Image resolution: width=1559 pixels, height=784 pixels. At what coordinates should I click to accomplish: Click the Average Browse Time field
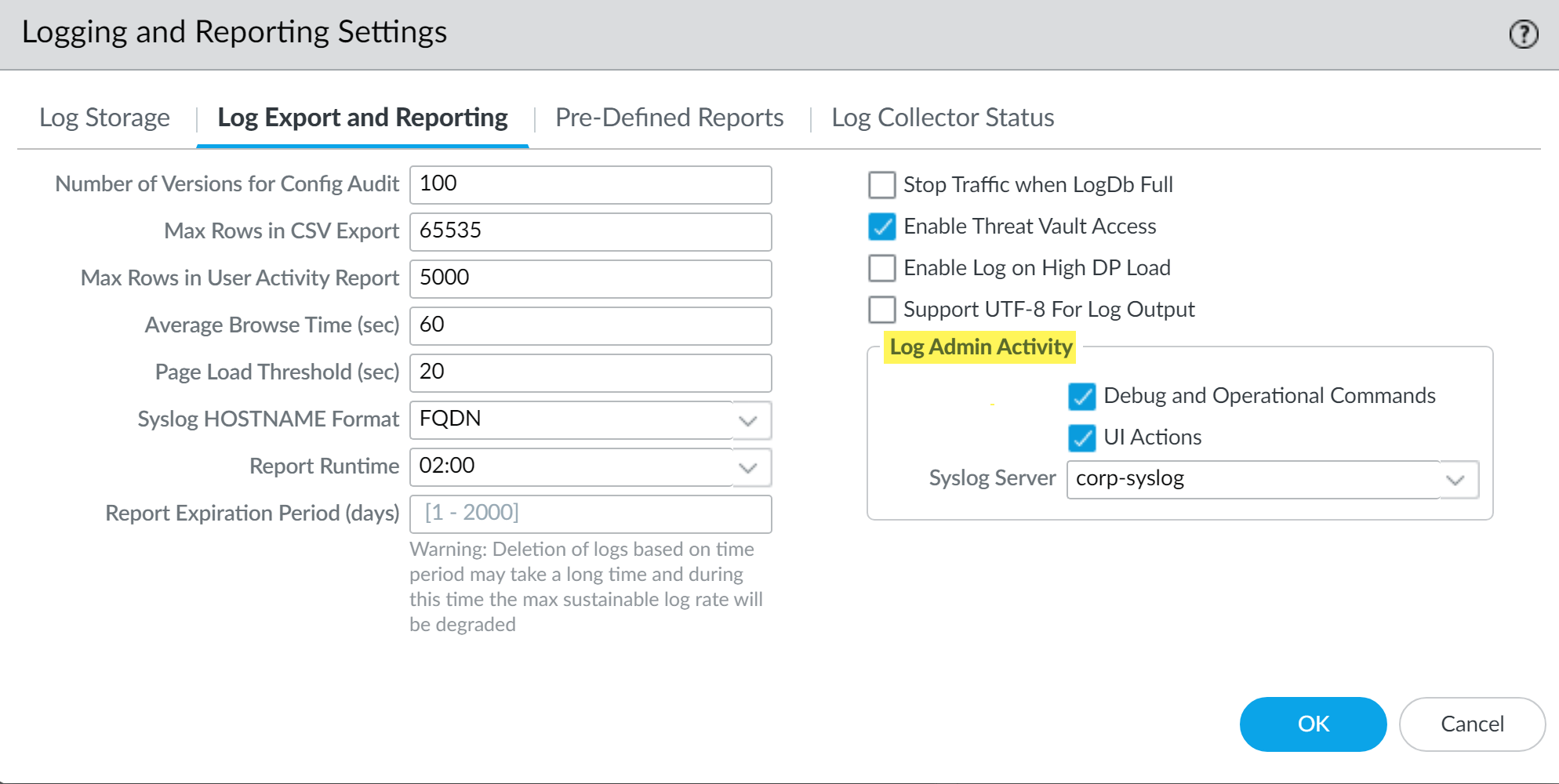(x=590, y=325)
